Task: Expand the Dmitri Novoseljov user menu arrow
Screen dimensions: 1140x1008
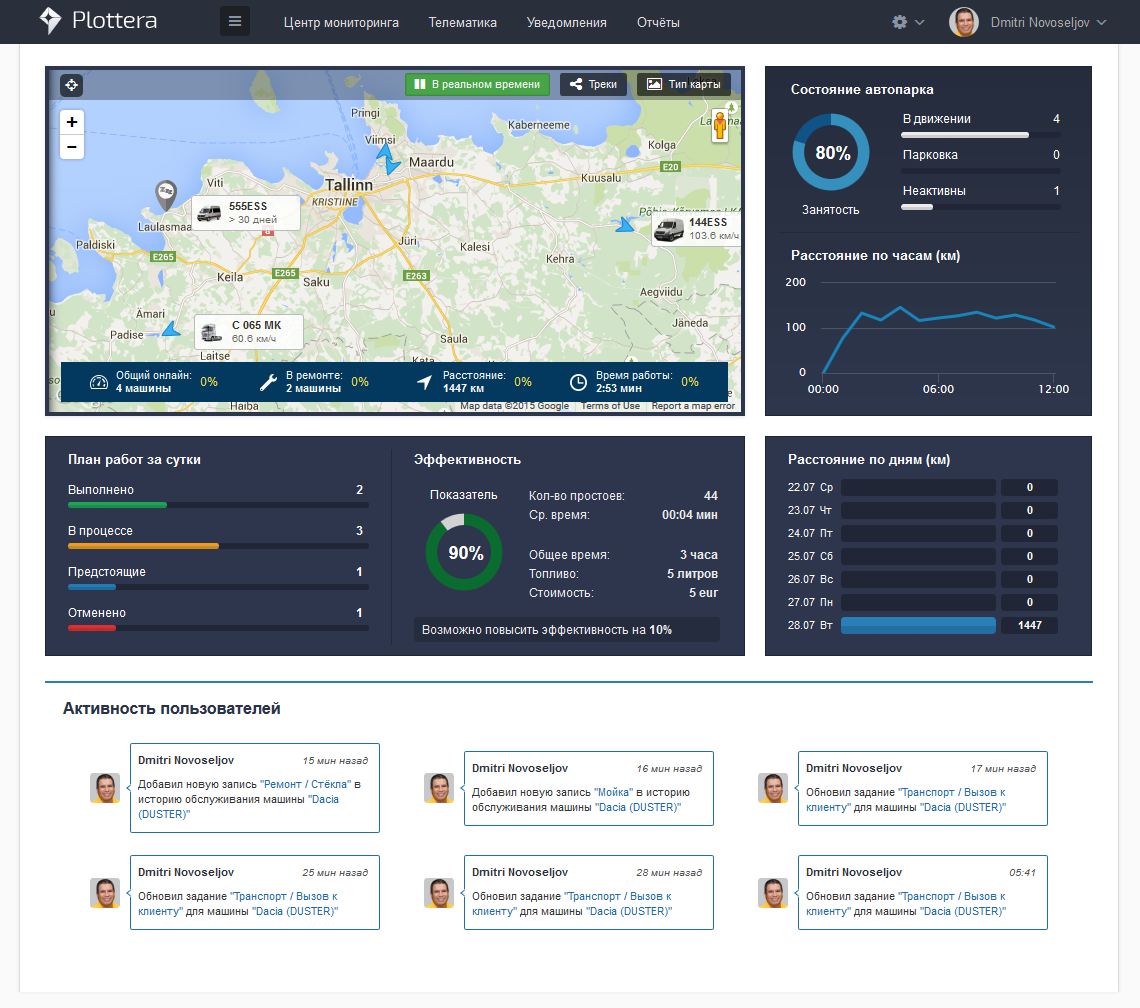Action: (1101, 23)
